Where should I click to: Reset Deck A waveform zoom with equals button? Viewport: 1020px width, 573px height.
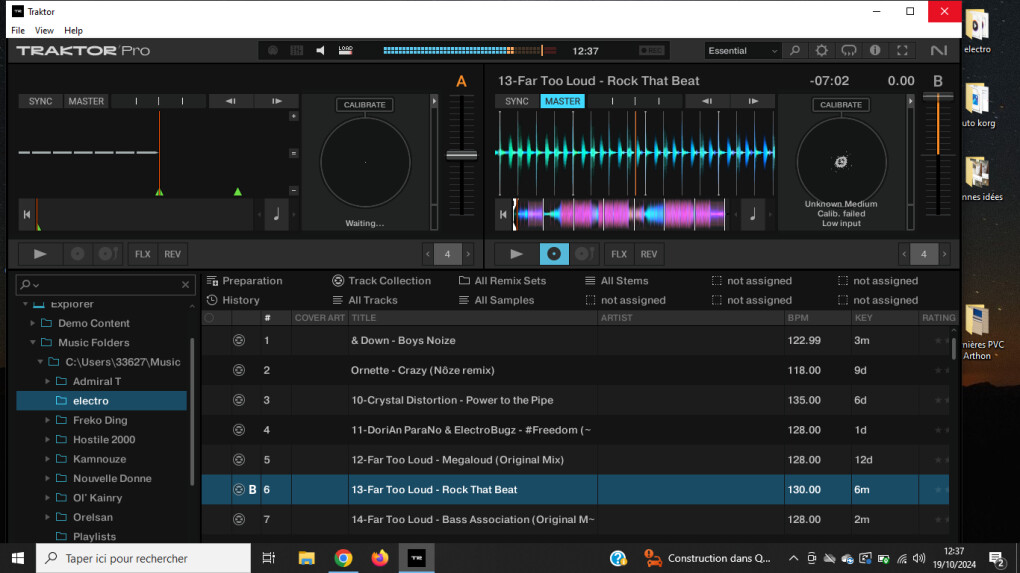pos(293,153)
